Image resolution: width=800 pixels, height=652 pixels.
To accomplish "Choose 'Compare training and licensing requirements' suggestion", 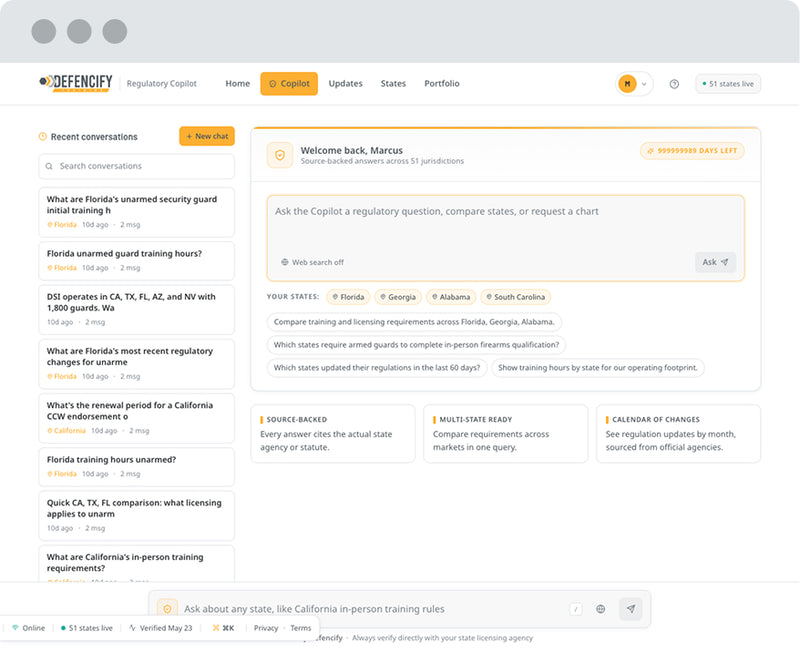I will (x=414, y=322).
